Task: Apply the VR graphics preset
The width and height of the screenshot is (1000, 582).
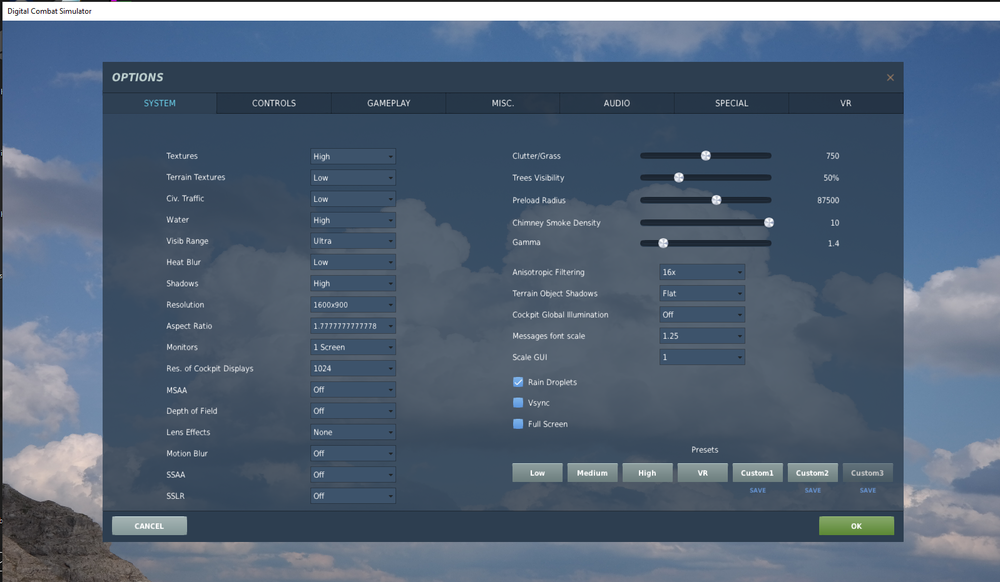Action: pyautogui.click(x=702, y=472)
